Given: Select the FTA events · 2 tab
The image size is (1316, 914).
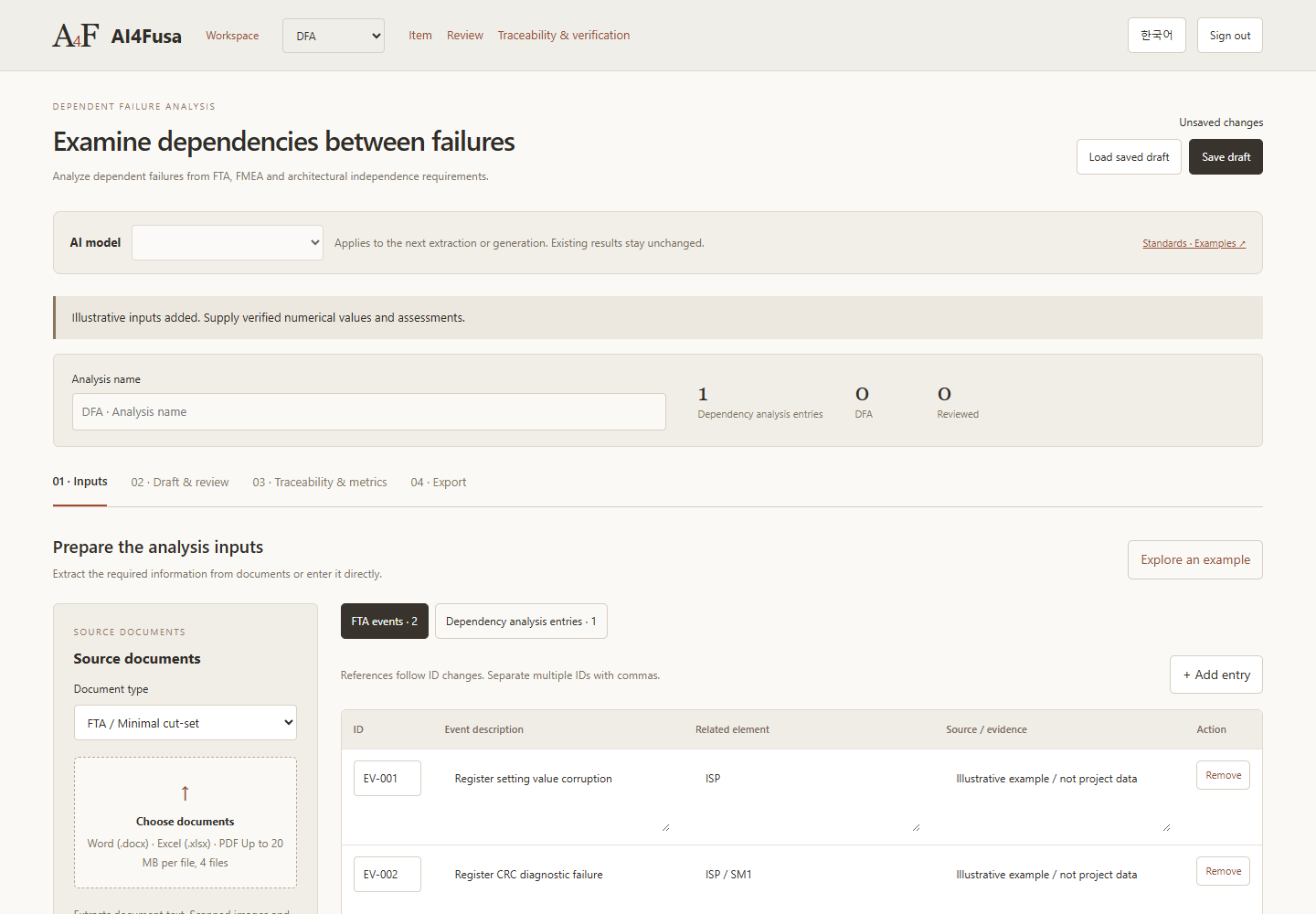Looking at the screenshot, I should pos(385,622).
